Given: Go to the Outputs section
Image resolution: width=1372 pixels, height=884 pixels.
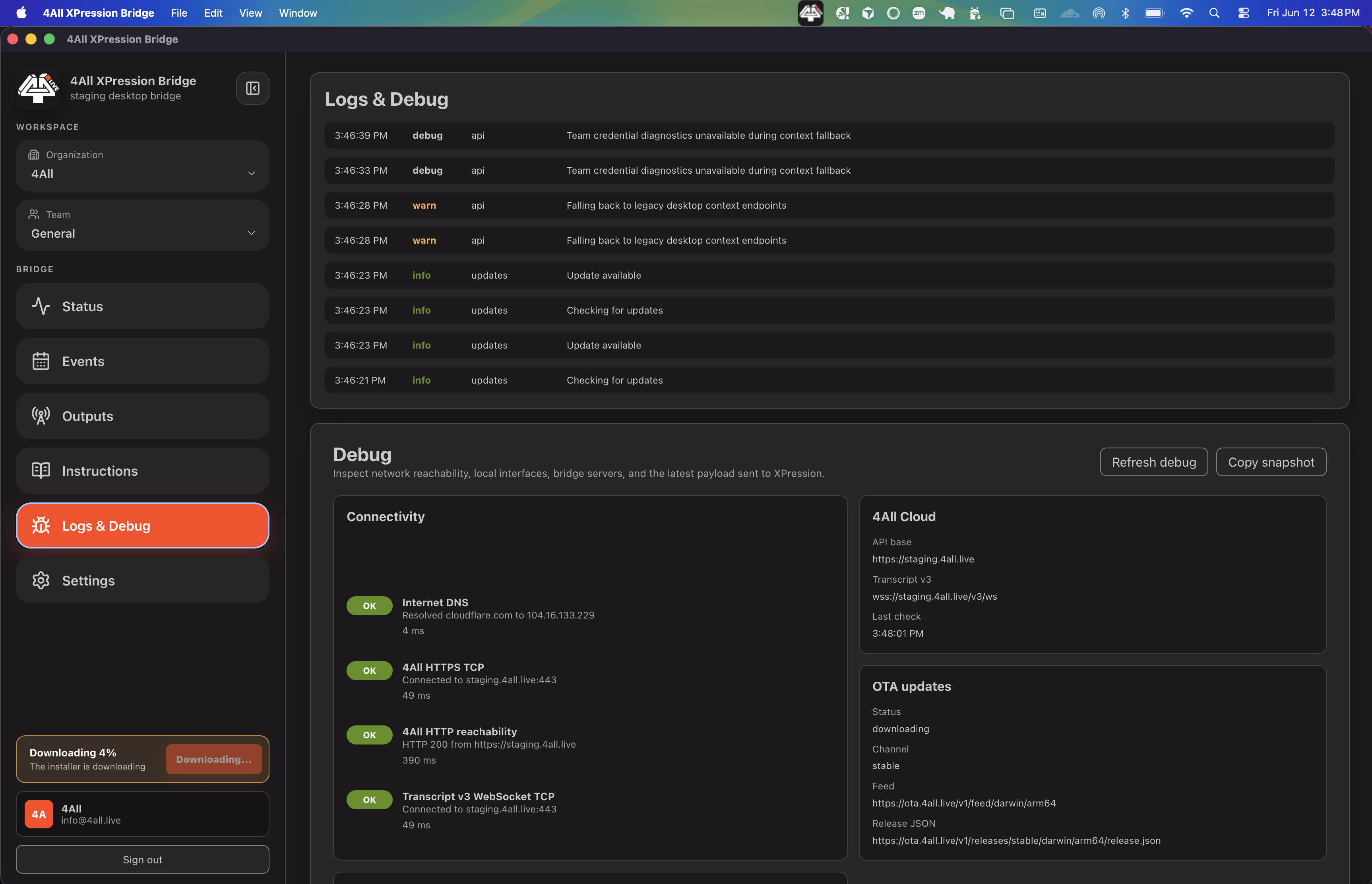Looking at the screenshot, I should [142, 416].
